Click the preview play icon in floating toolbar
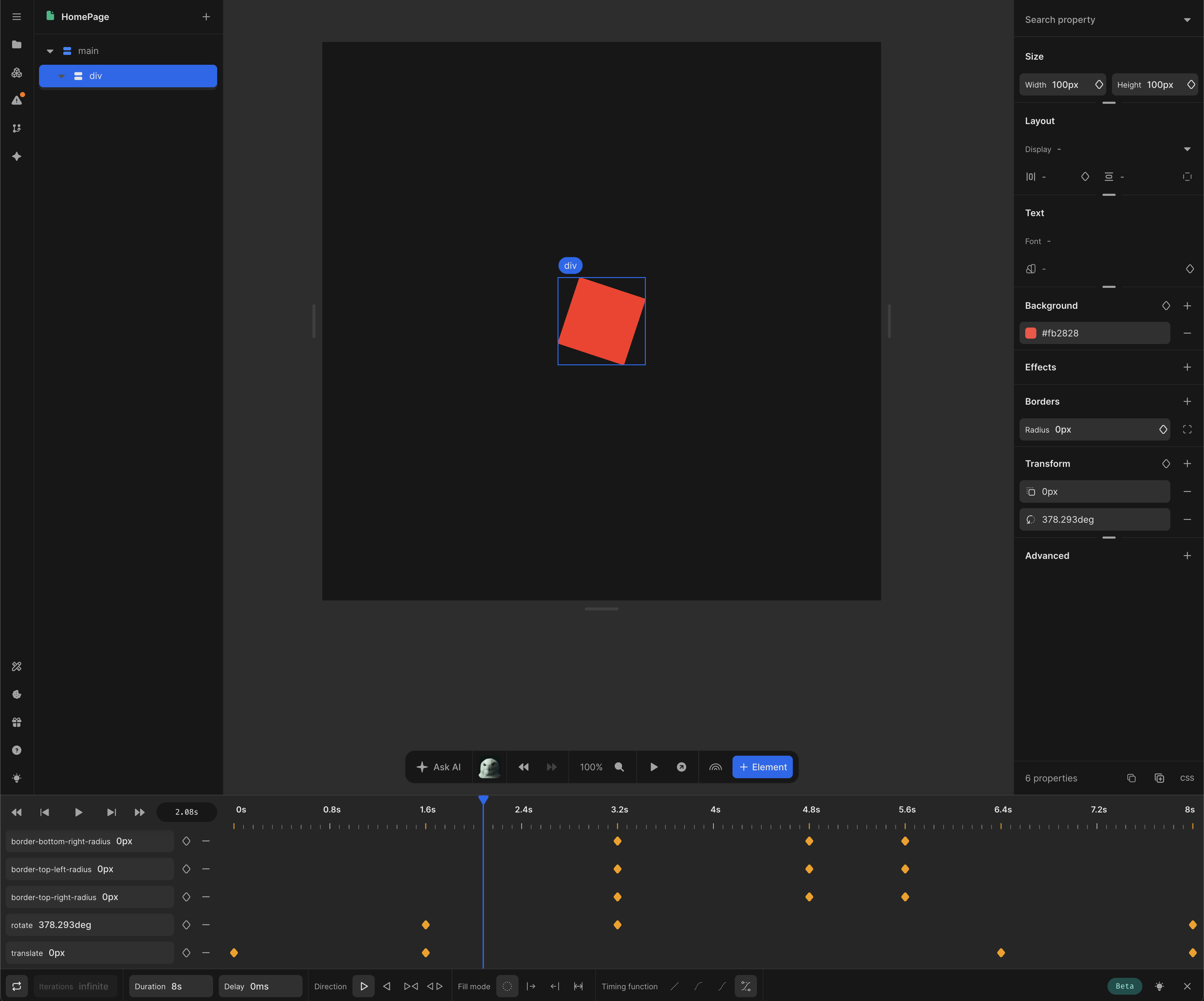This screenshot has width=1204, height=1001. point(654,767)
